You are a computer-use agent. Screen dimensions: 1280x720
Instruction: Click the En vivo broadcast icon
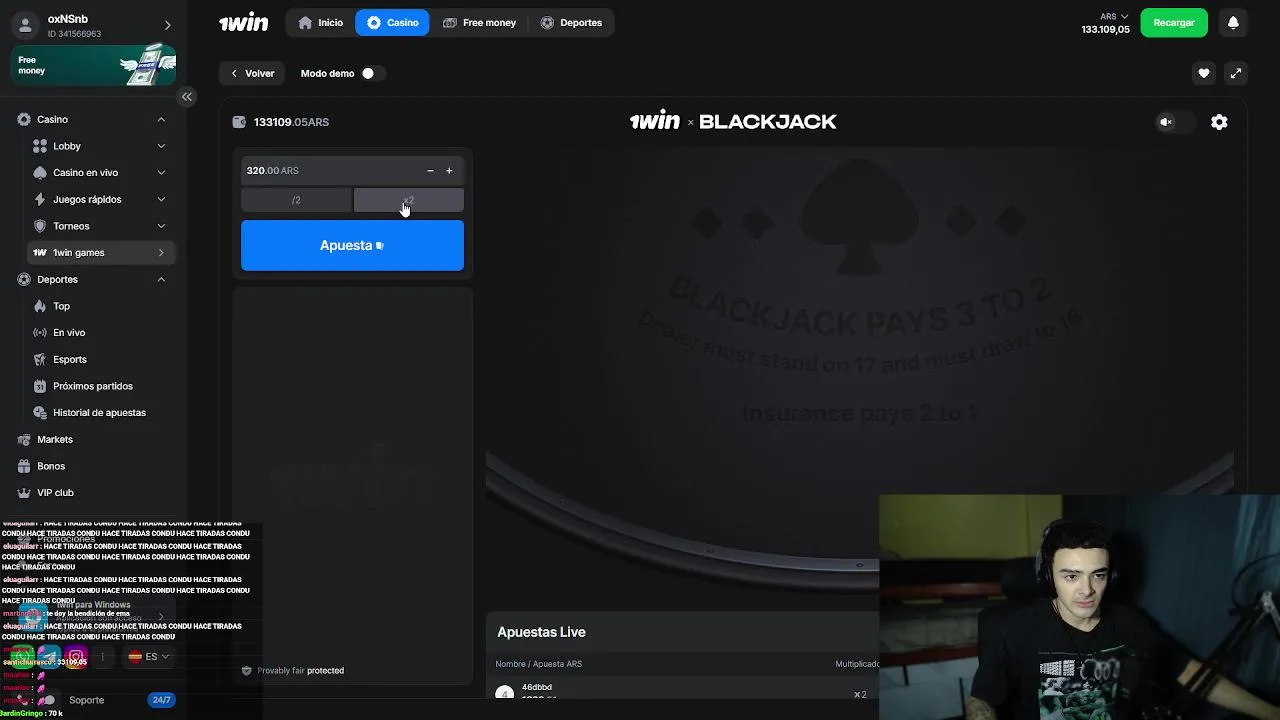pyautogui.click(x=40, y=333)
